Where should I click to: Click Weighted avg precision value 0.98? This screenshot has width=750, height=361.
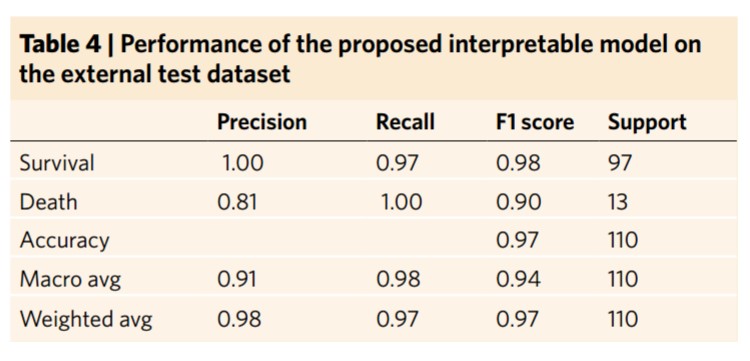(x=239, y=319)
